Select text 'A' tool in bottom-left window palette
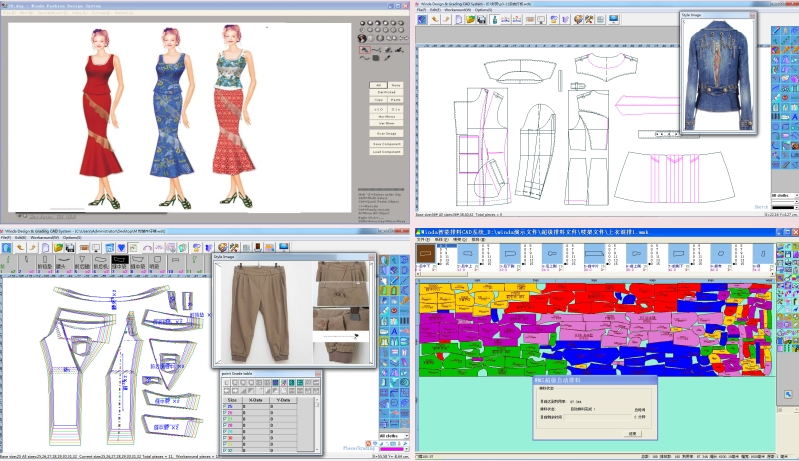The image size is (799, 461). (x=394, y=331)
